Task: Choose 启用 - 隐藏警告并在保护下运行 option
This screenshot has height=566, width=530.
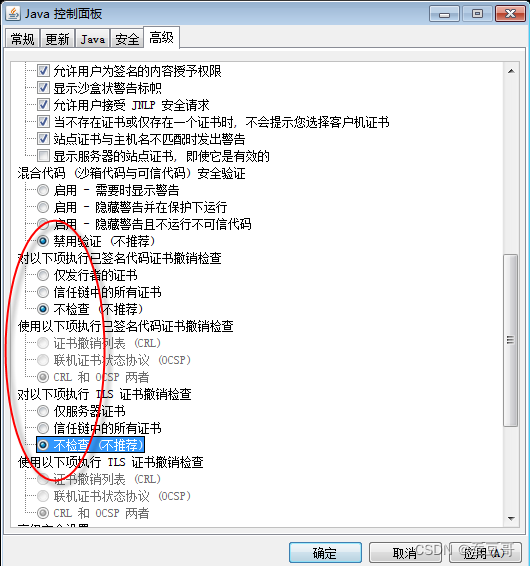Action: point(43,207)
